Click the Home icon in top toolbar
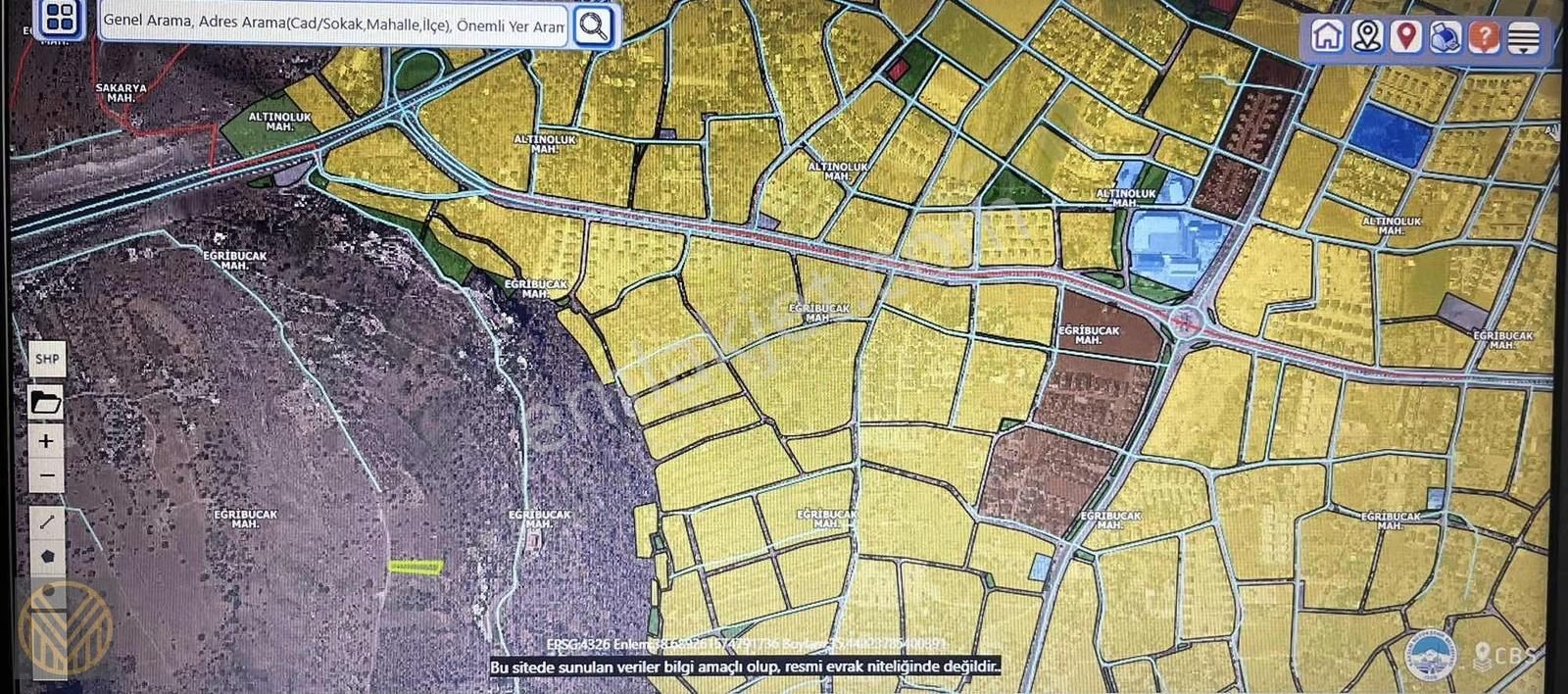The width and height of the screenshot is (1568, 694). [1327, 36]
